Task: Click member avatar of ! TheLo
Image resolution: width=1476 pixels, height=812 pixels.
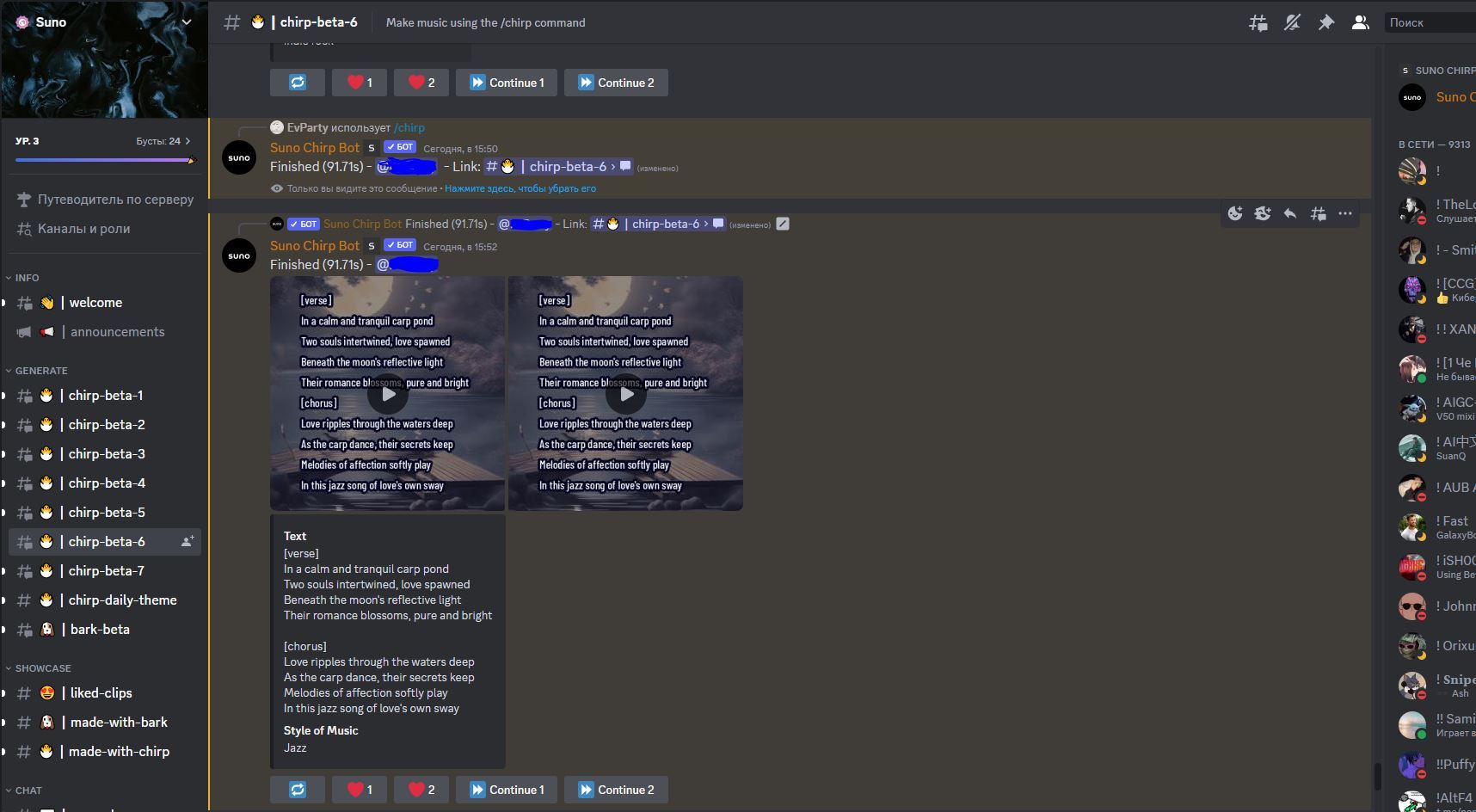Action: pyautogui.click(x=1412, y=211)
